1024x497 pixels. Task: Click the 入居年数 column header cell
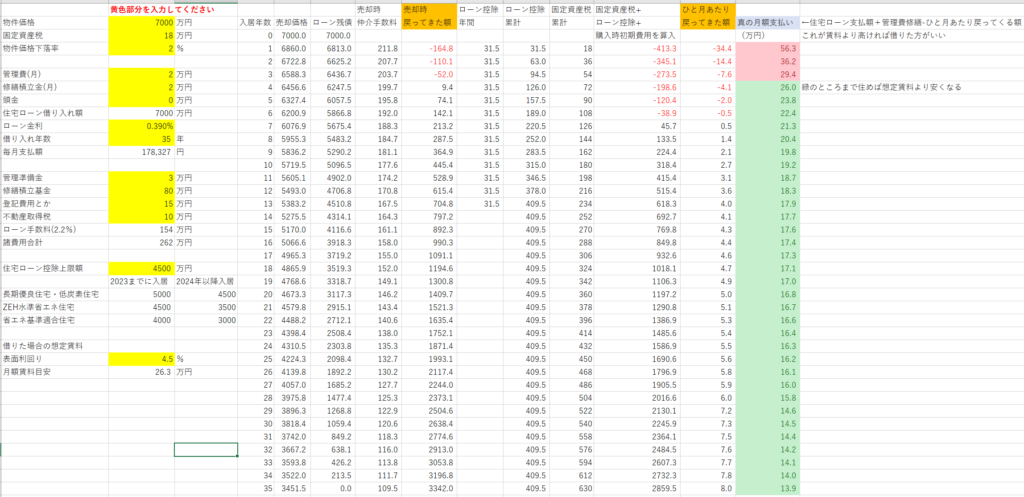[255, 21]
